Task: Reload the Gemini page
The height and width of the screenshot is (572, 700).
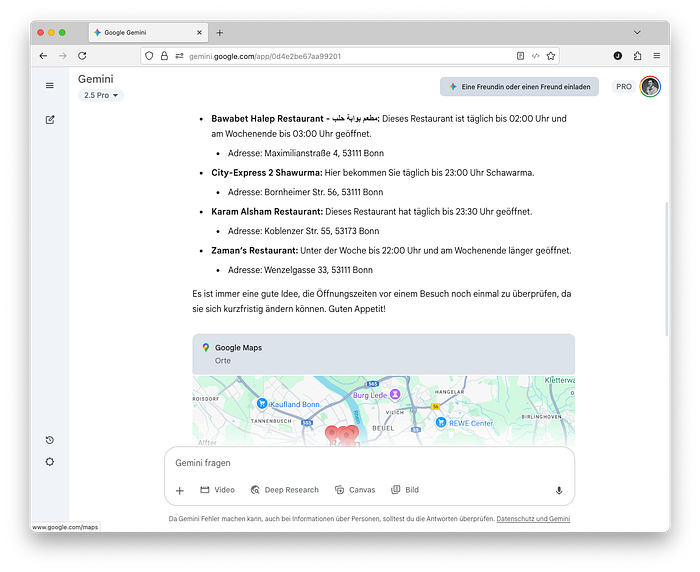Action: (82, 56)
